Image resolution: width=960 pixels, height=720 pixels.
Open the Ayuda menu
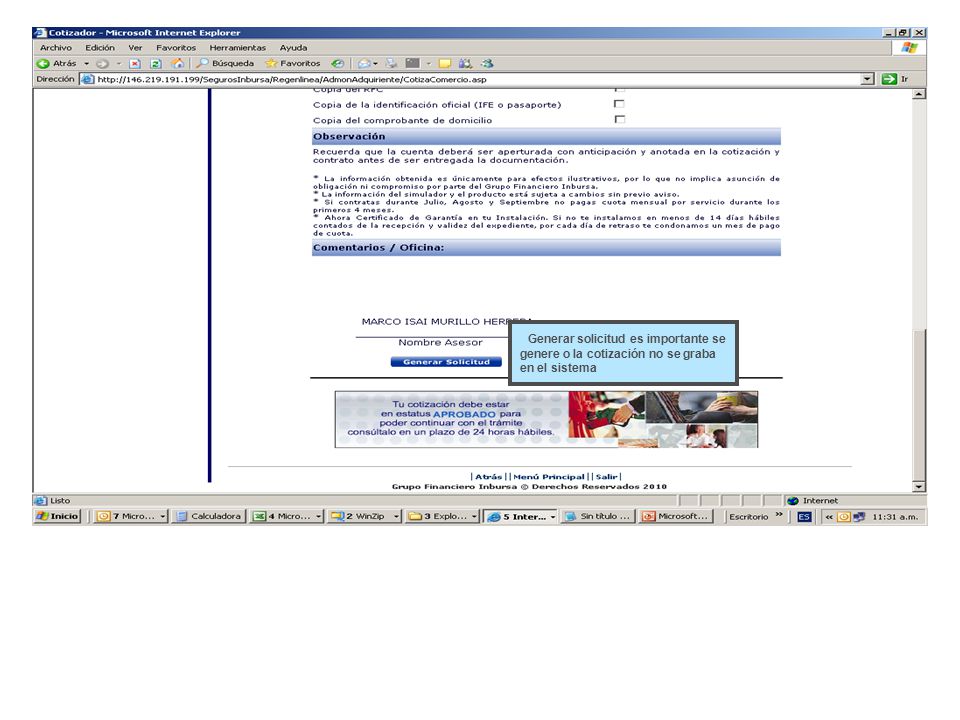click(x=293, y=48)
